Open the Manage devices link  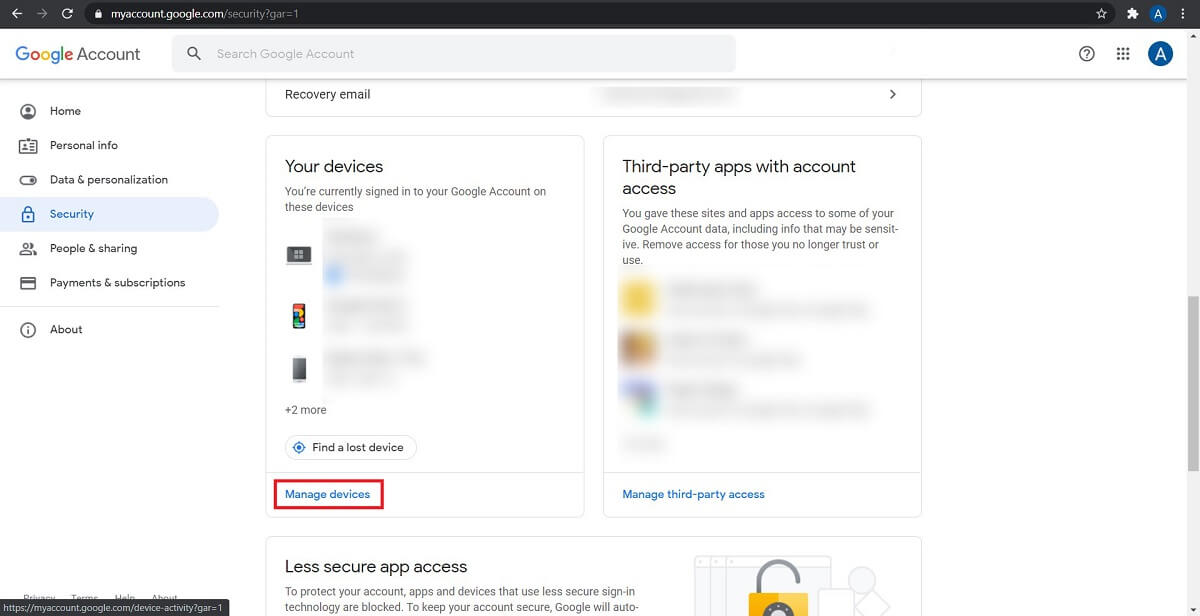click(x=328, y=494)
